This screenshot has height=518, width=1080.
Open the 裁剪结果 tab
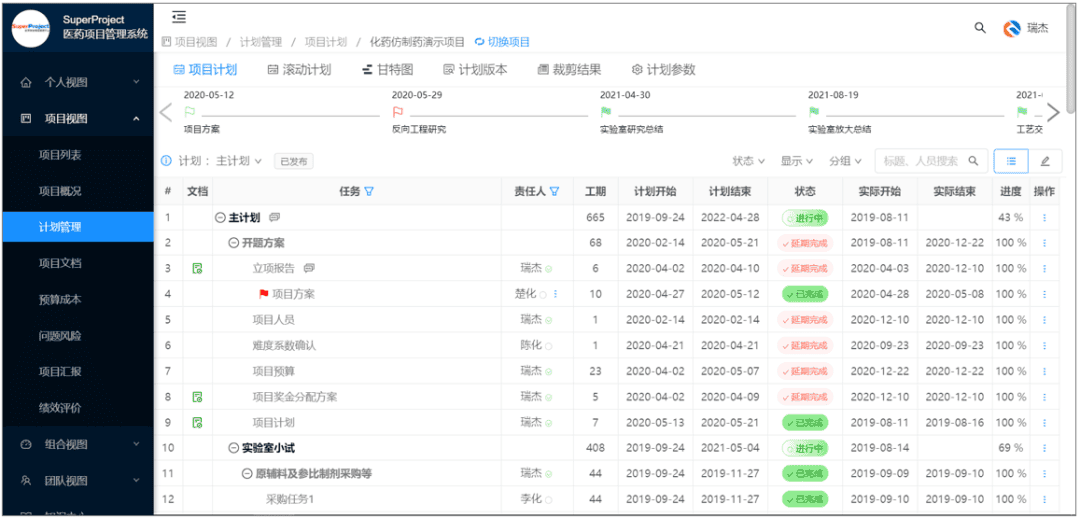[569, 70]
